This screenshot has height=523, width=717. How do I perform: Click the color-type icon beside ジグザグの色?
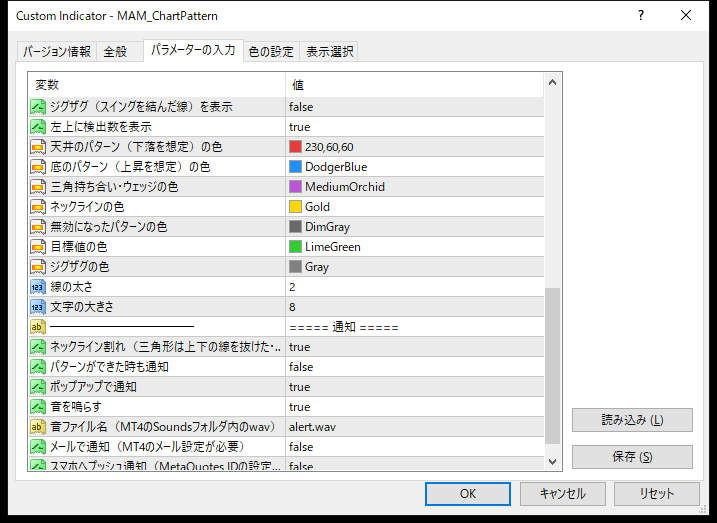[38, 267]
